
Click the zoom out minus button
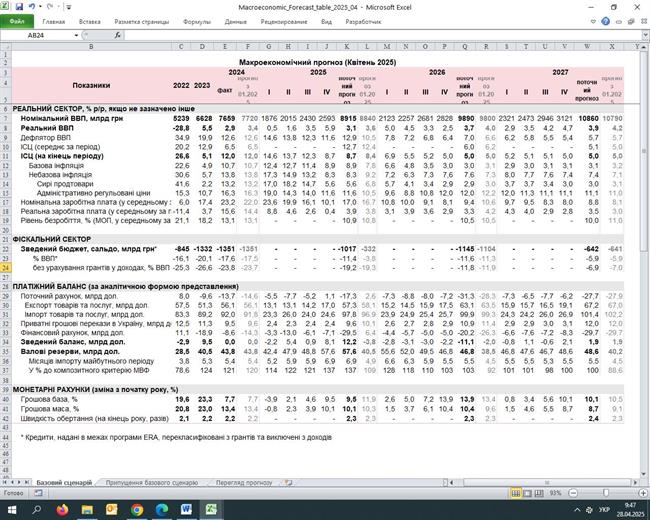click(x=573, y=493)
